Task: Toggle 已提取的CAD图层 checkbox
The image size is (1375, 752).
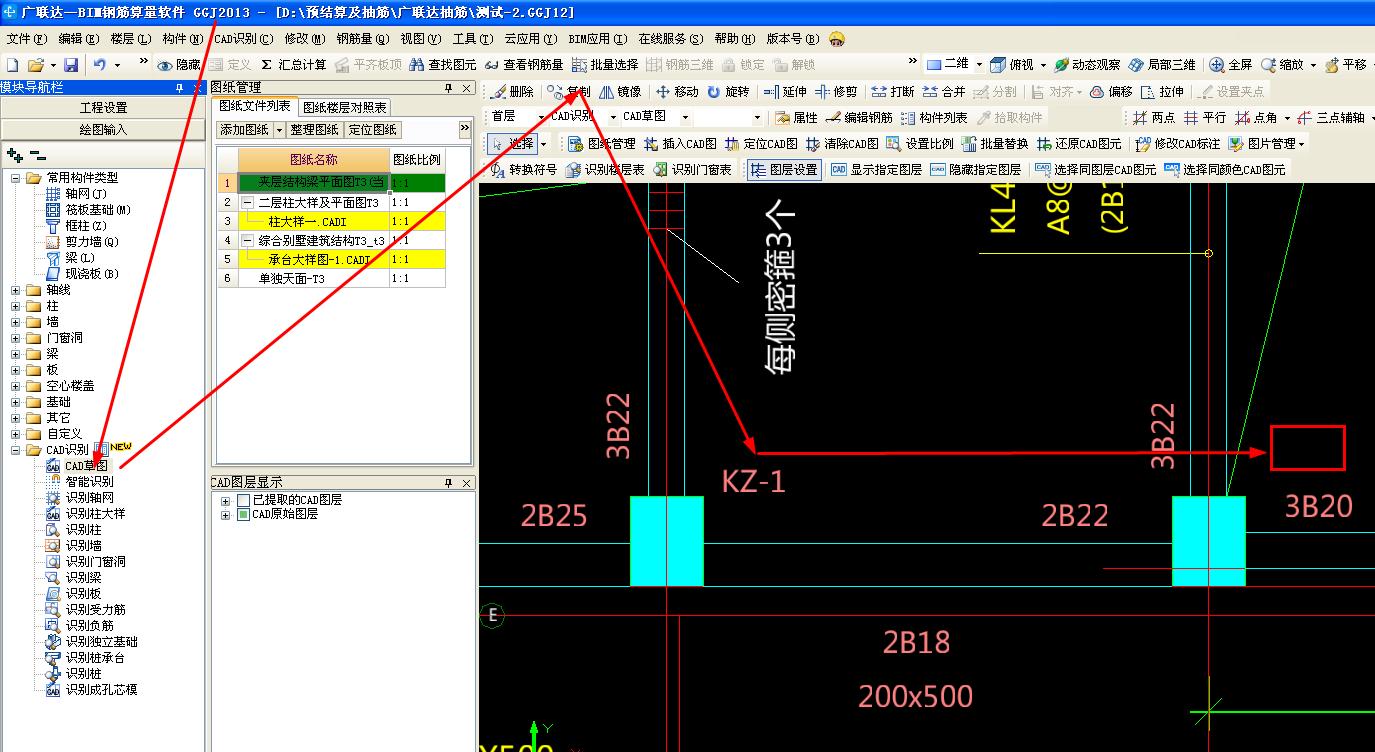Action: pos(243,499)
